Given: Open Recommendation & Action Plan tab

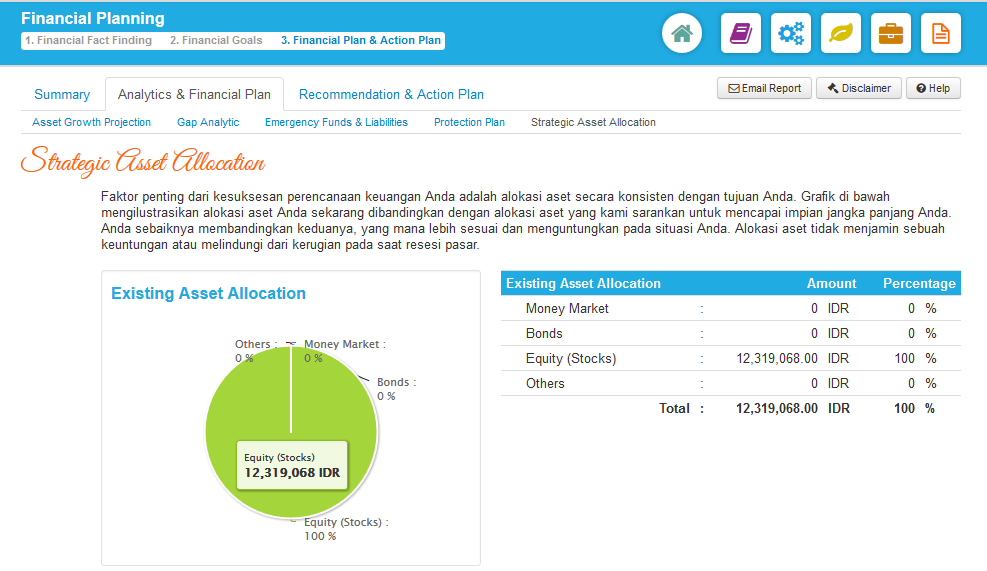Looking at the screenshot, I should tap(391, 95).
